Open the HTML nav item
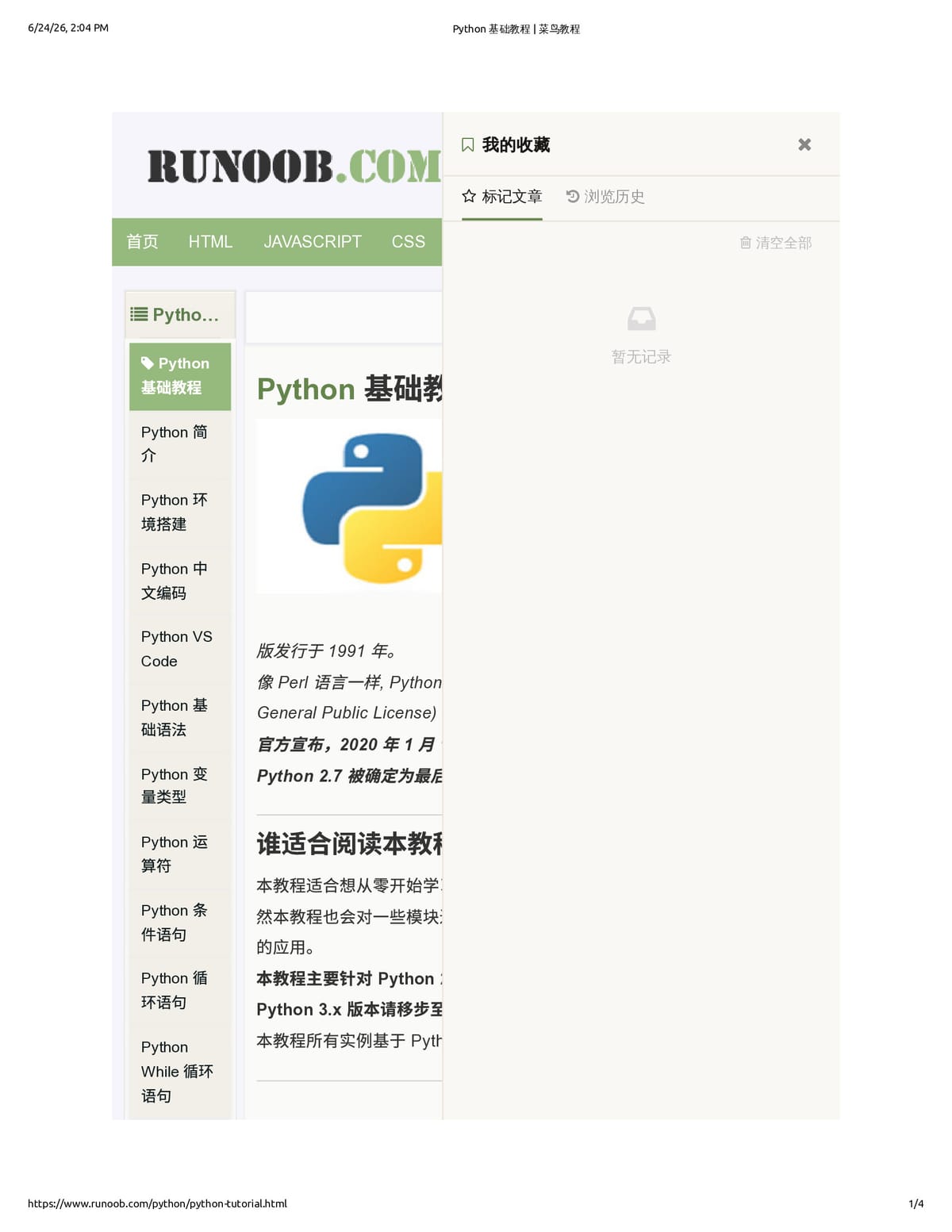 [x=210, y=242]
